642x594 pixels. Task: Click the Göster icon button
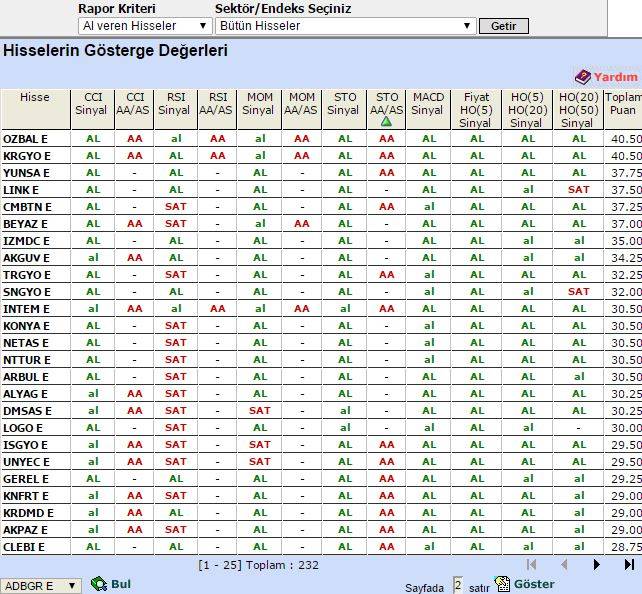(503, 584)
